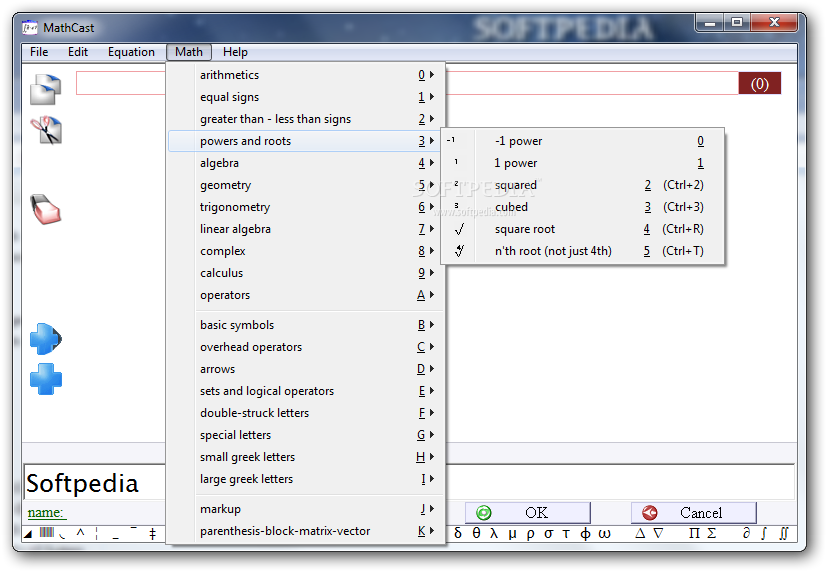Insert capital Delta Δ symbol
The image size is (827, 572).
640,533
